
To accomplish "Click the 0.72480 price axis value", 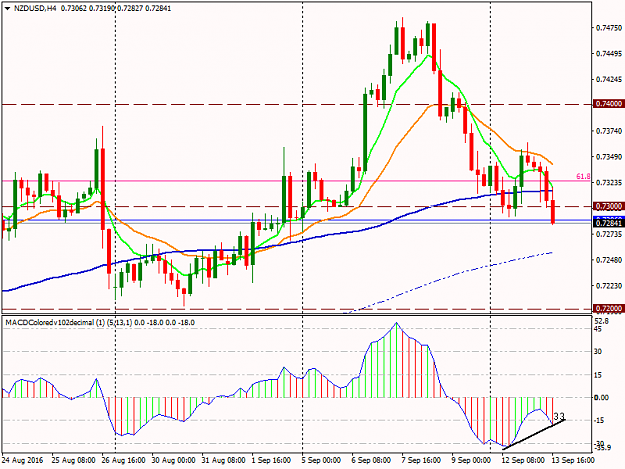I will 609,260.
